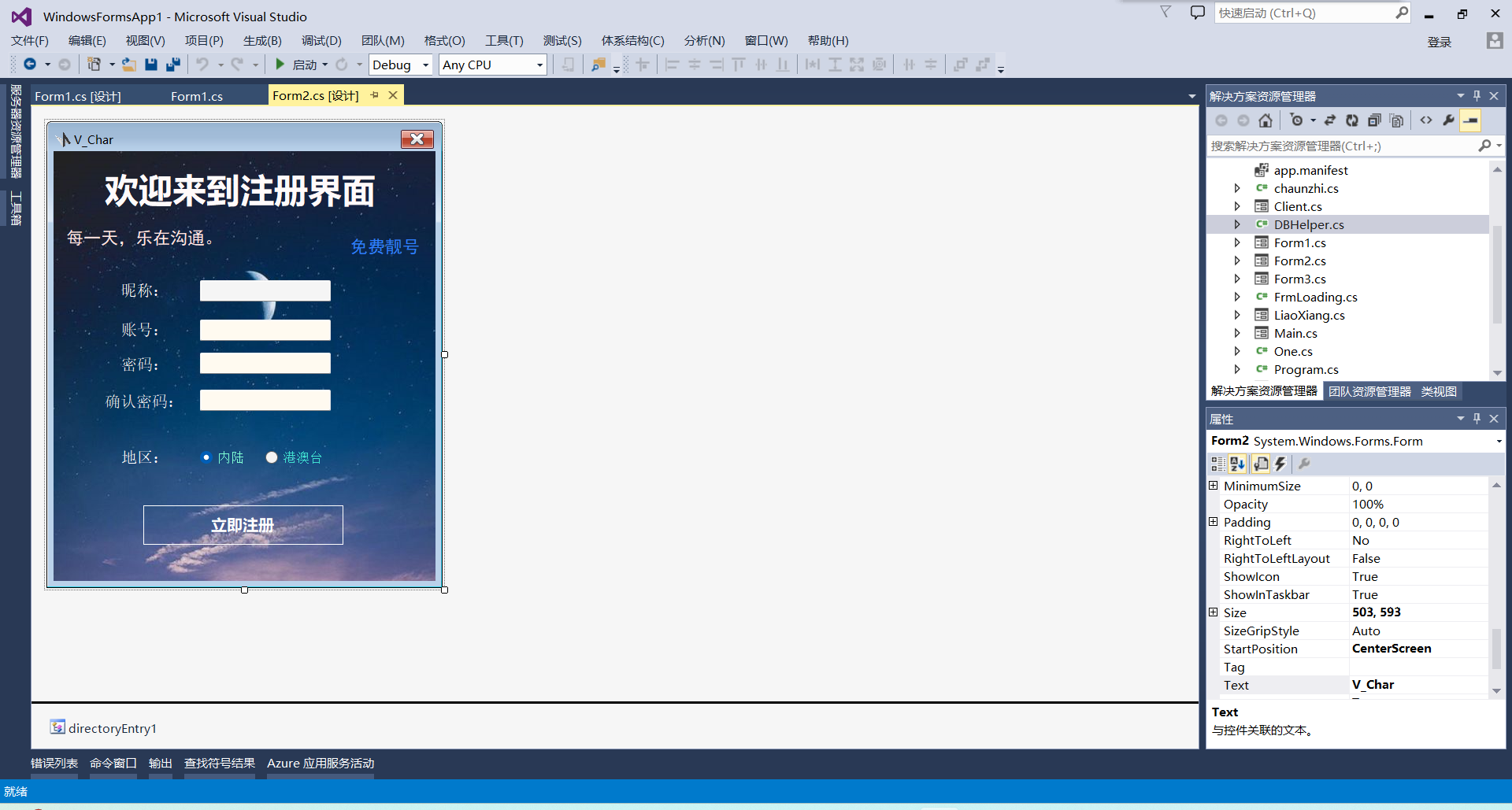Click the 内陆 radio button
The width and height of the screenshot is (1512, 810).
point(206,457)
